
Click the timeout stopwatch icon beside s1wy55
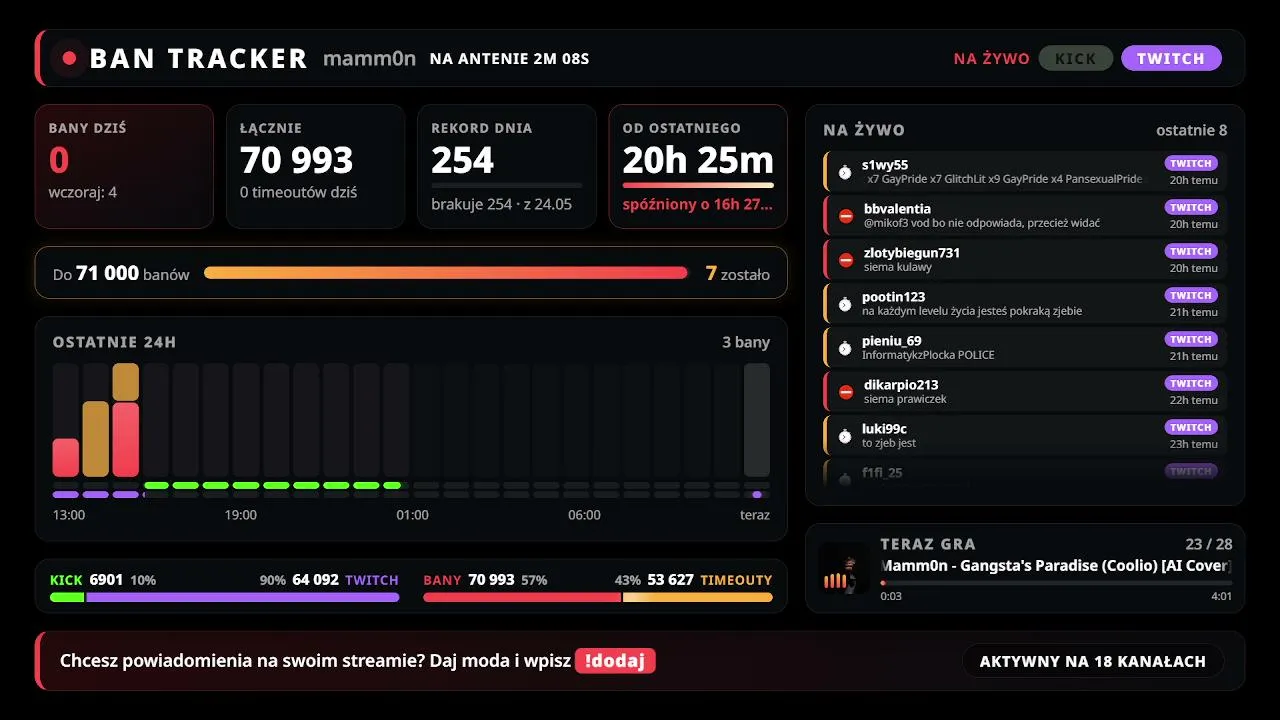point(845,172)
